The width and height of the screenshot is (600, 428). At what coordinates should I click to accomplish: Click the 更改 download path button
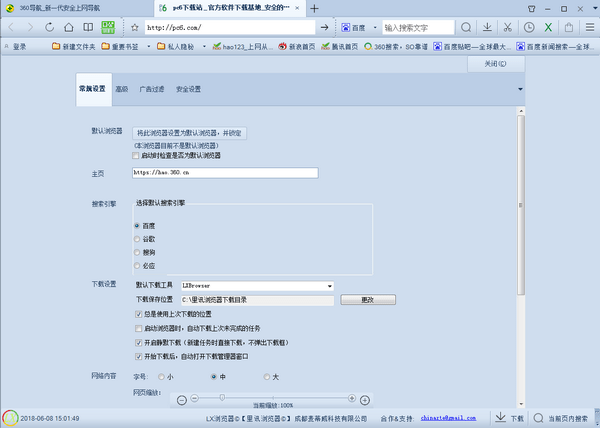(x=366, y=299)
